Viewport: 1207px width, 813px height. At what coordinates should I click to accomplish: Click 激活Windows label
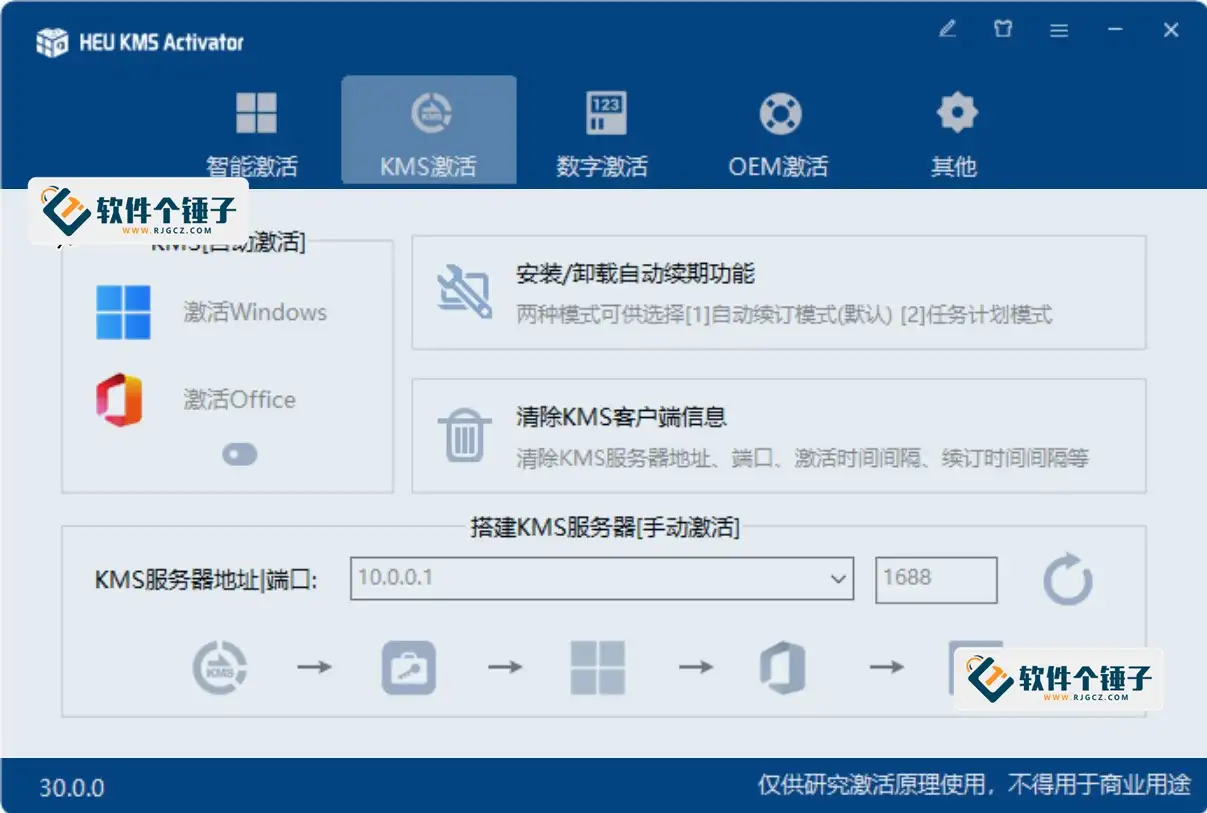pos(255,312)
